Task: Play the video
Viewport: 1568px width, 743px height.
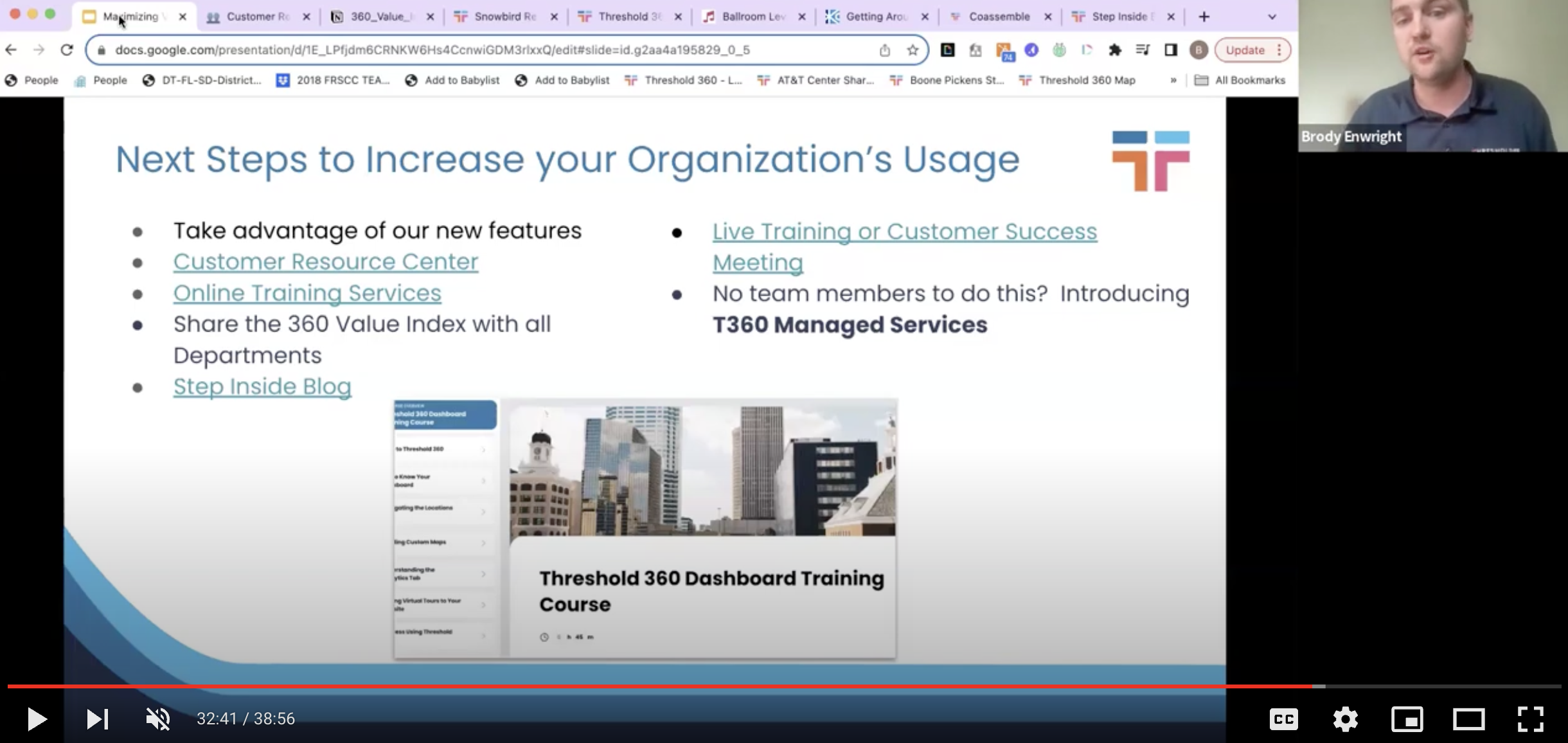Action: pyautogui.click(x=37, y=719)
